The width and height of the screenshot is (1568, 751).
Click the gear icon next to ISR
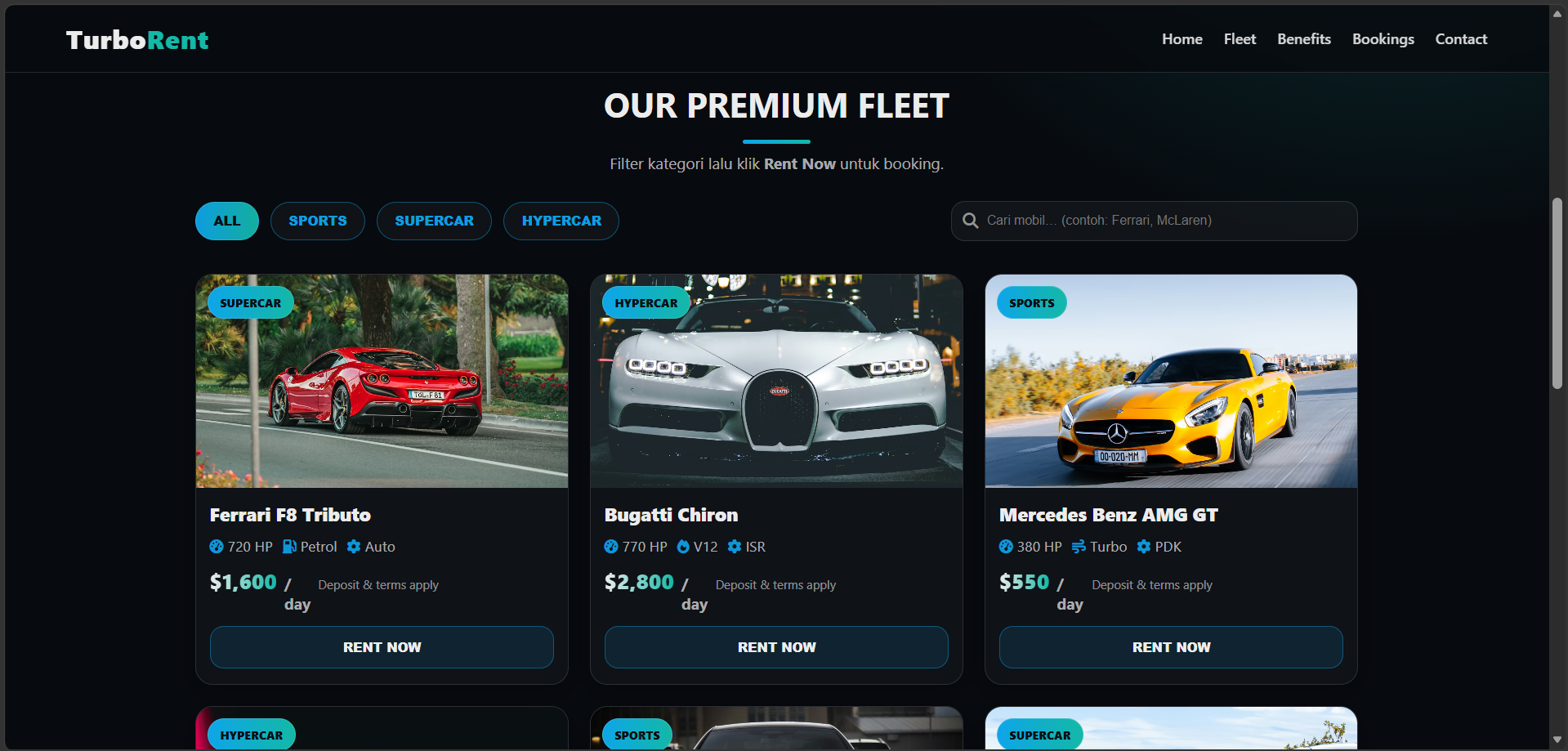[x=735, y=547]
